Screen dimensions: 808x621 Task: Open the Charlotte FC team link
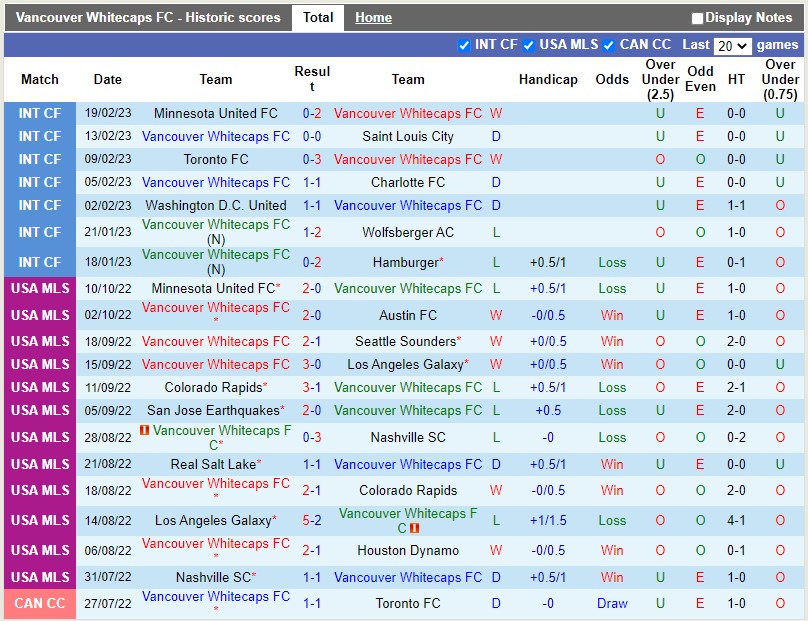408,182
